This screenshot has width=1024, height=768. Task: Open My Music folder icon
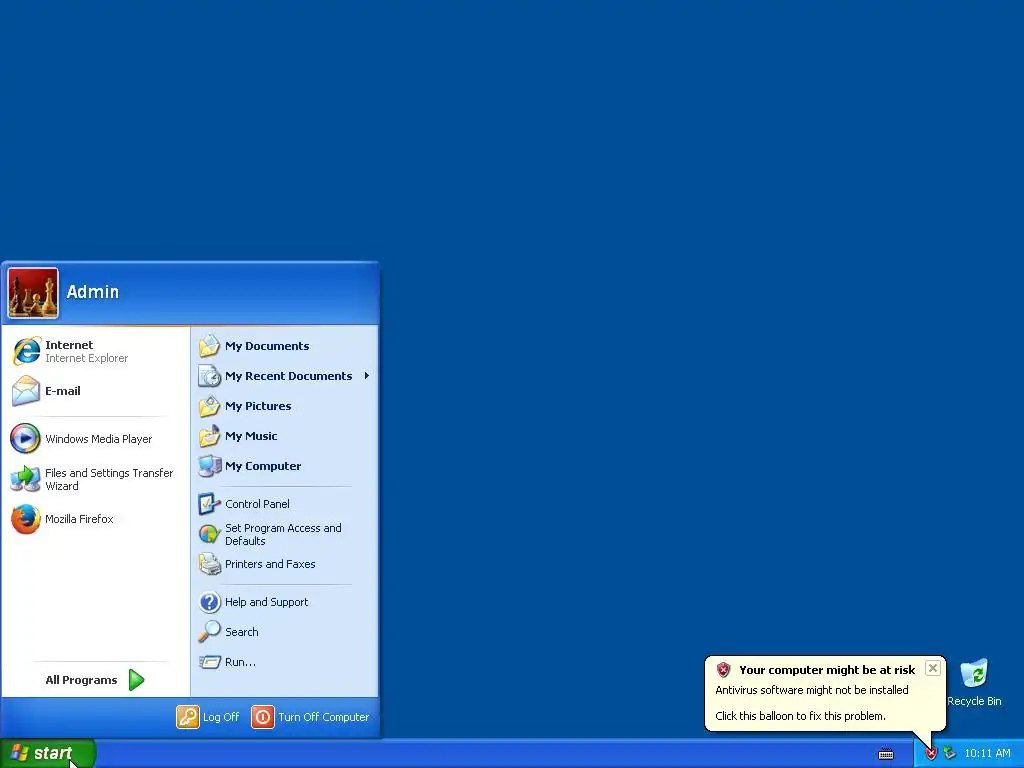(x=209, y=436)
